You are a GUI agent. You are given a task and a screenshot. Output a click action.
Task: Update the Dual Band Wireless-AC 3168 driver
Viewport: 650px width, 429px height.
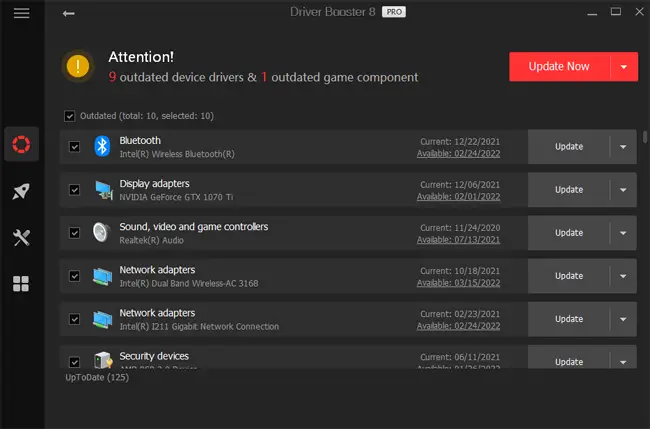pyautogui.click(x=569, y=276)
